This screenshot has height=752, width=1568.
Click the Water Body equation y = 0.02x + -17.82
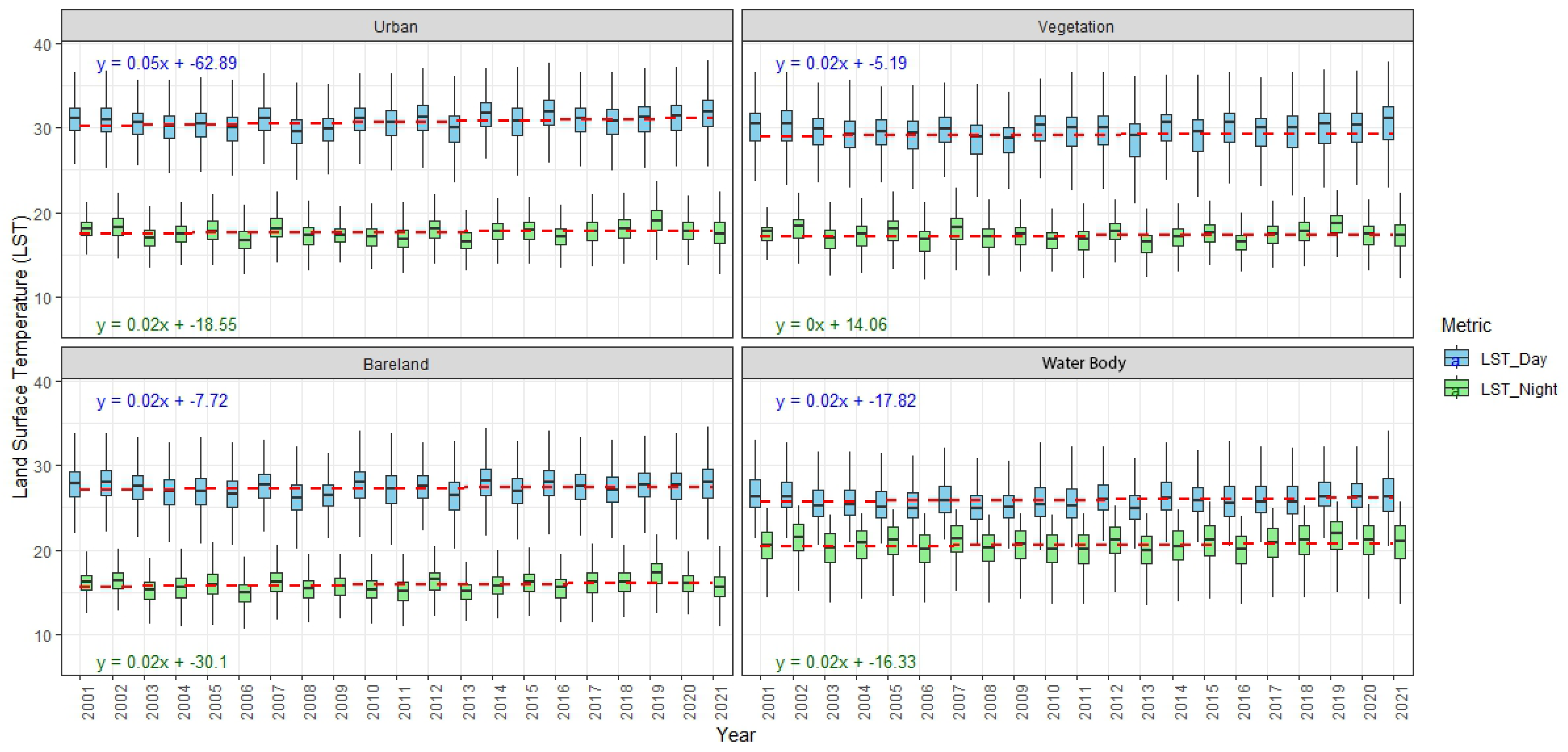click(x=845, y=401)
